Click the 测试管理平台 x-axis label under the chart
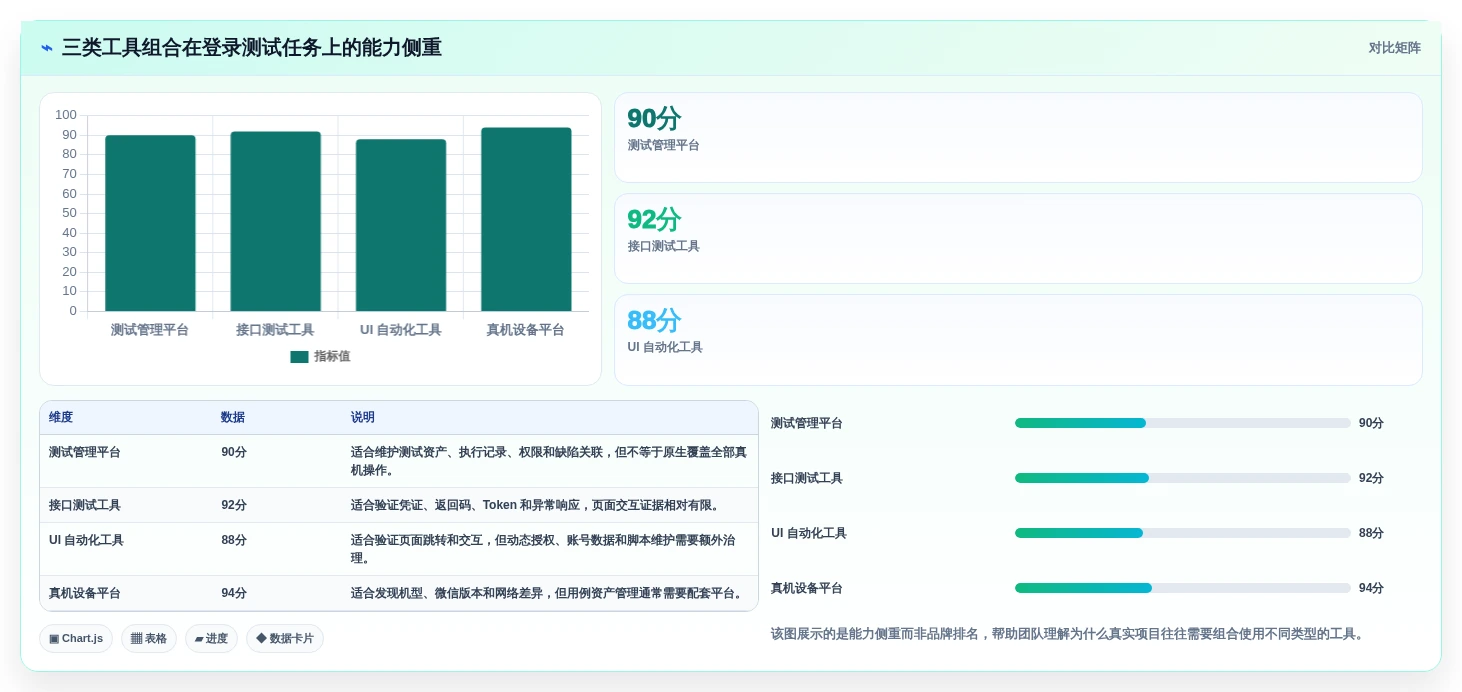This screenshot has height=692, width=1462. point(150,330)
